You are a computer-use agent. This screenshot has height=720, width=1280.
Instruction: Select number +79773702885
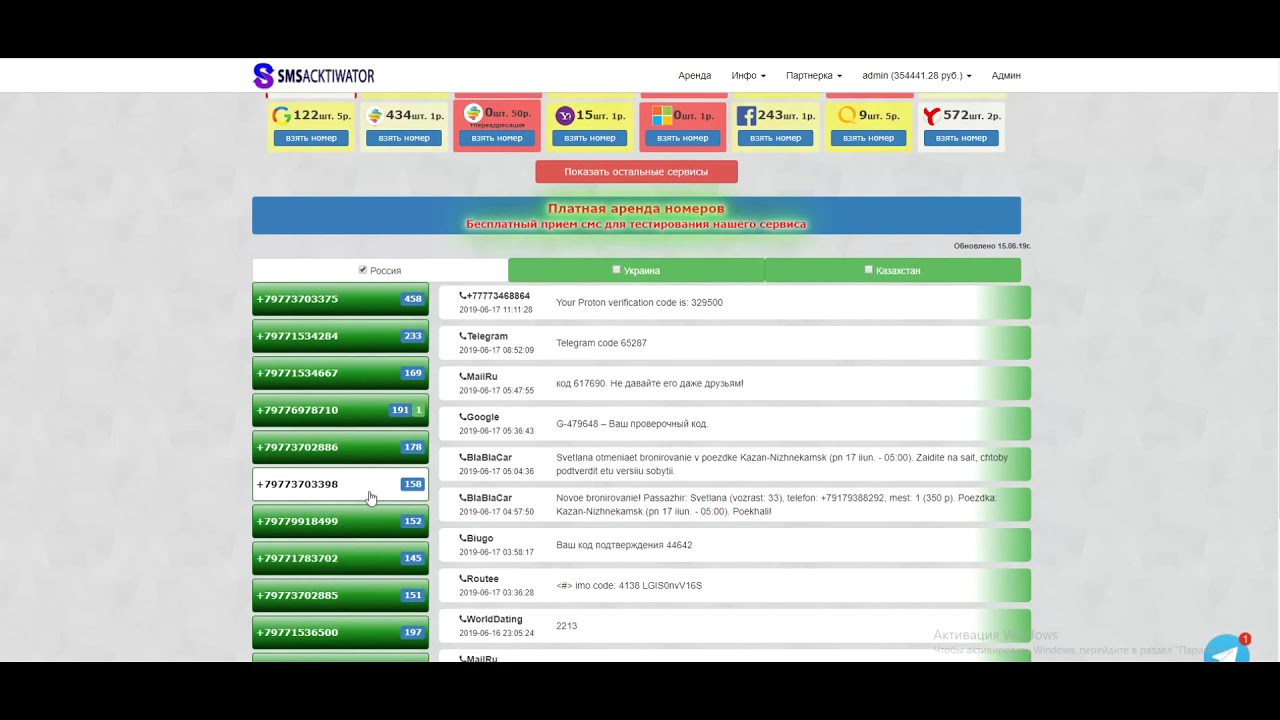click(340, 595)
